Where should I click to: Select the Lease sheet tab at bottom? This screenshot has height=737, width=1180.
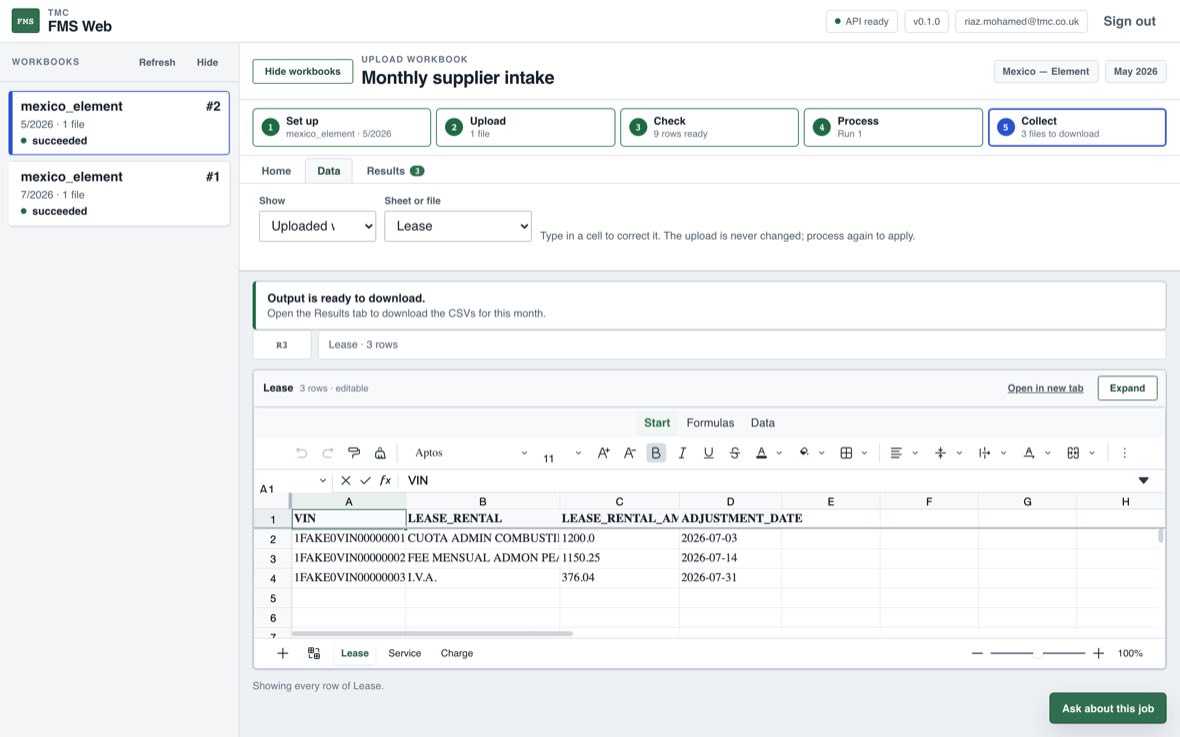point(354,653)
